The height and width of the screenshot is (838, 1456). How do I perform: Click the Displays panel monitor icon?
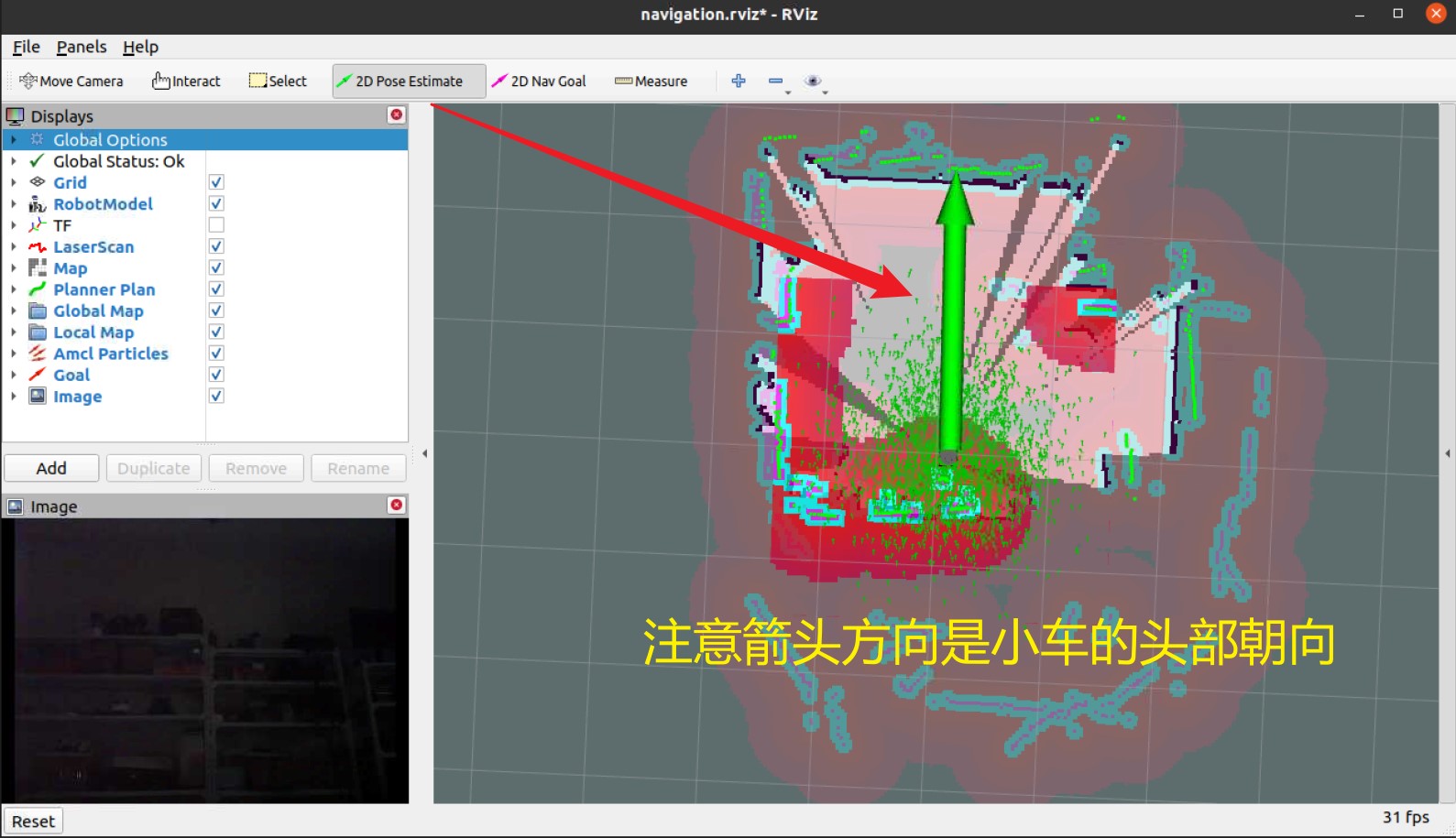point(16,116)
